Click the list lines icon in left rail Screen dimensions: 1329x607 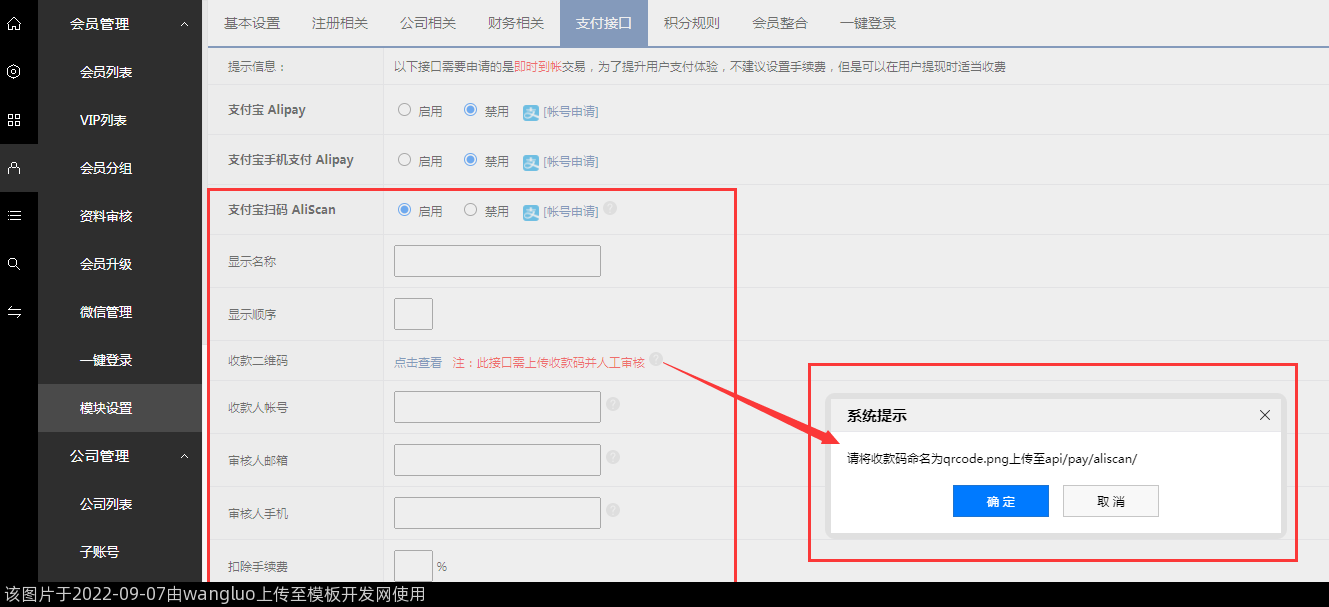click(14, 215)
